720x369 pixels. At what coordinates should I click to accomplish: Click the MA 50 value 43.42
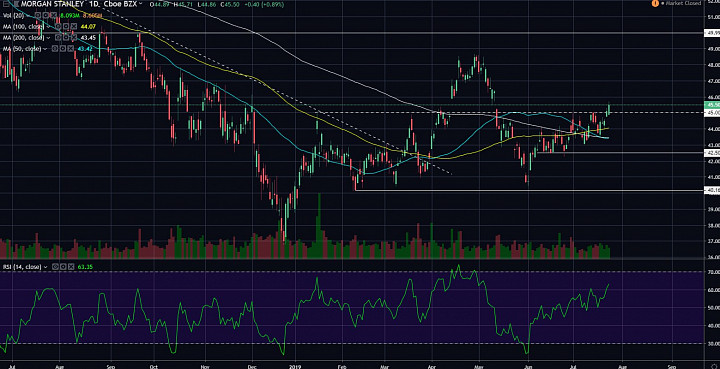[x=84, y=49]
